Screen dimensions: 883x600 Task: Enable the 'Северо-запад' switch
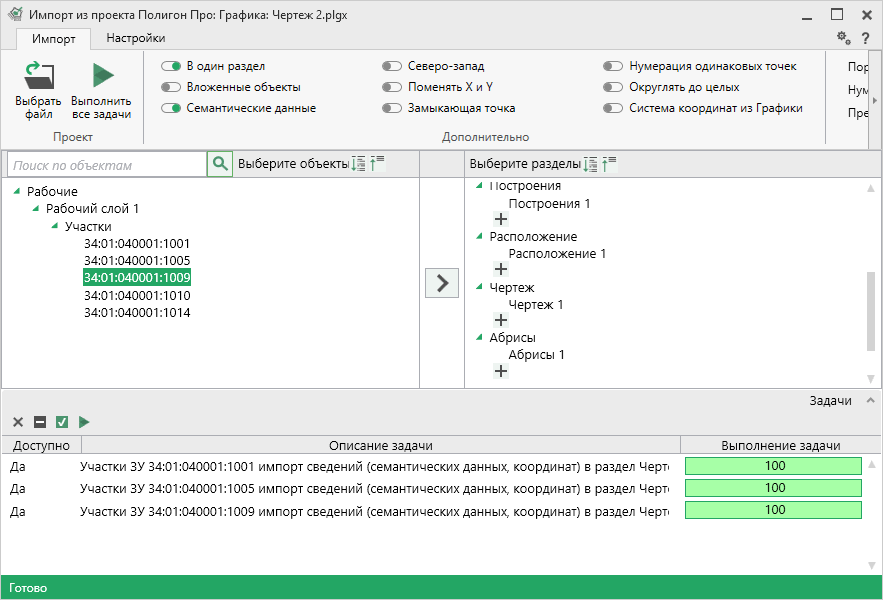pyautogui.click(x=392, y=66)
